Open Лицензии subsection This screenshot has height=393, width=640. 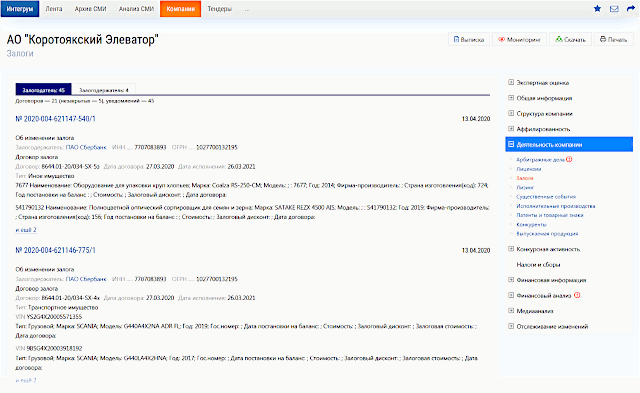pyautogui.click(x=529, y=169)
